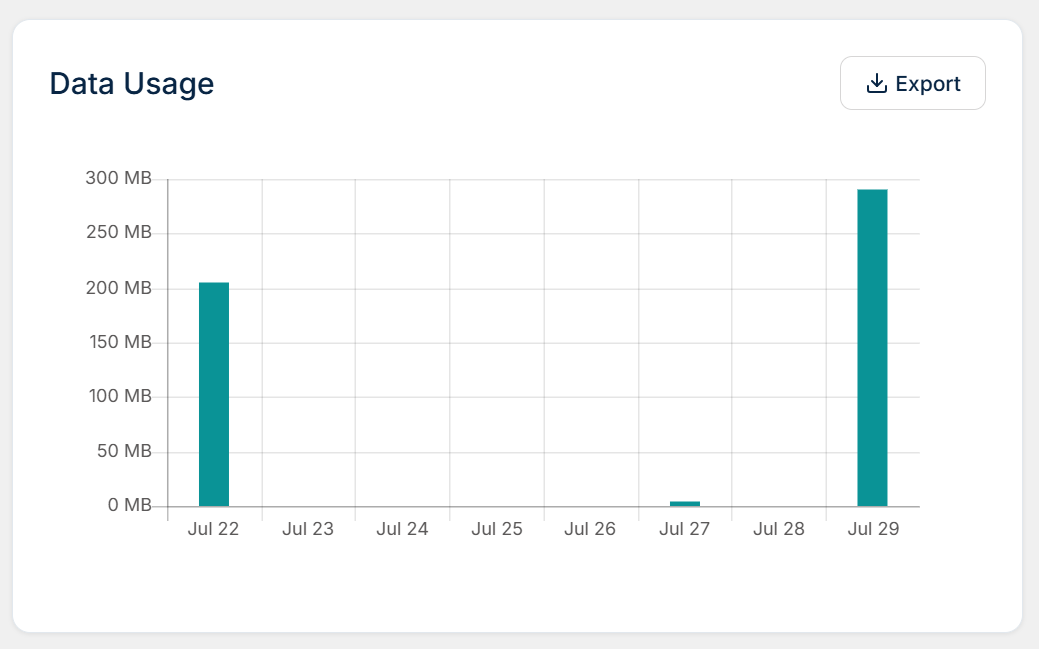The image size is (1039, 649).
Task: Click the 250 MB axis label
Action: pos(119,232)
